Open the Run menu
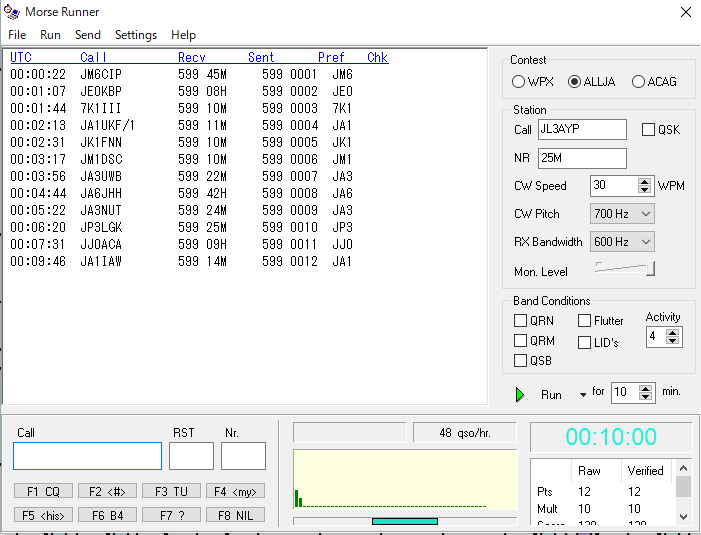 click(x=50, y=35)
